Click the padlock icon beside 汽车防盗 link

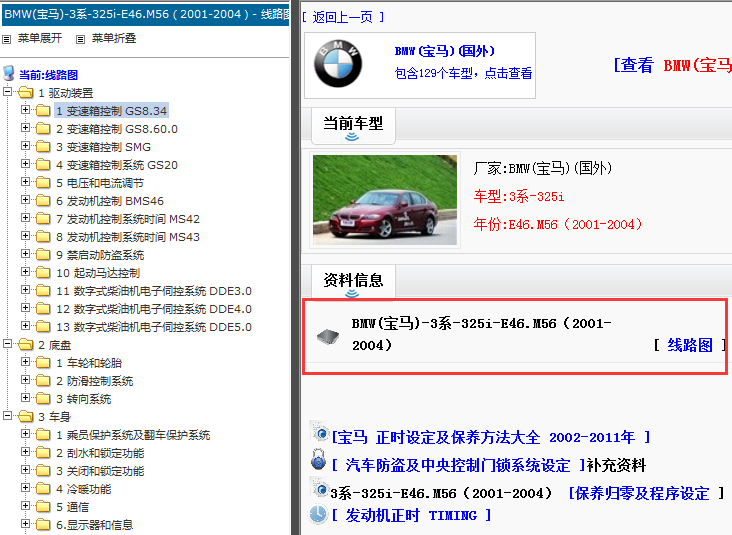pyautogui.click(x=318, y=462)
